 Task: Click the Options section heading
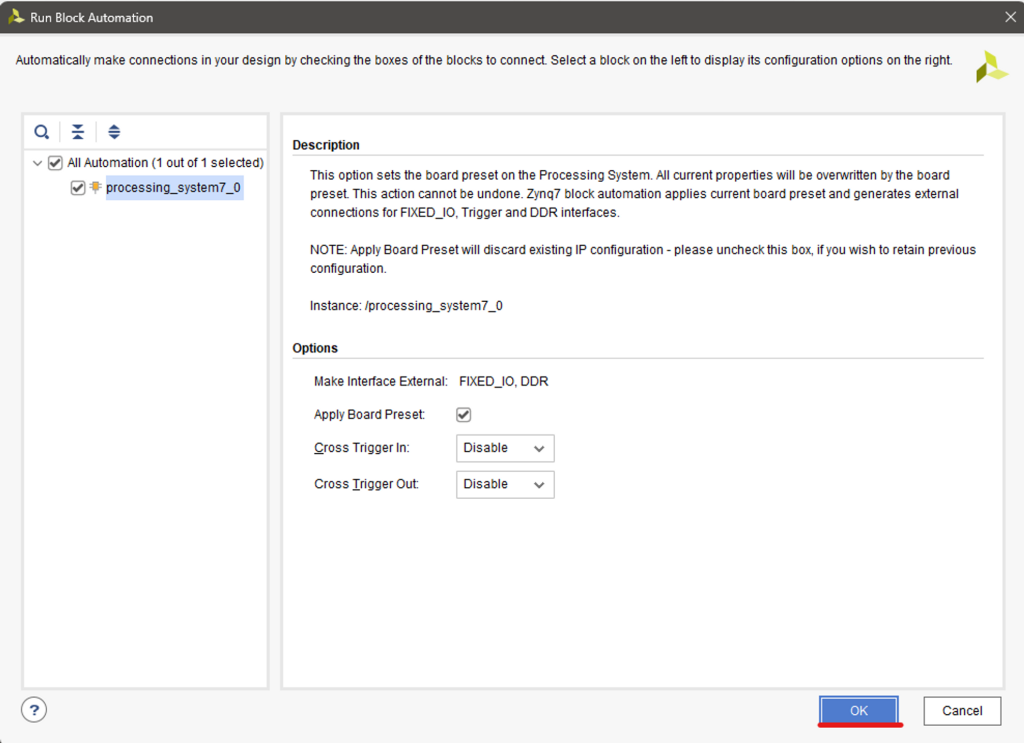pos(315,348)
